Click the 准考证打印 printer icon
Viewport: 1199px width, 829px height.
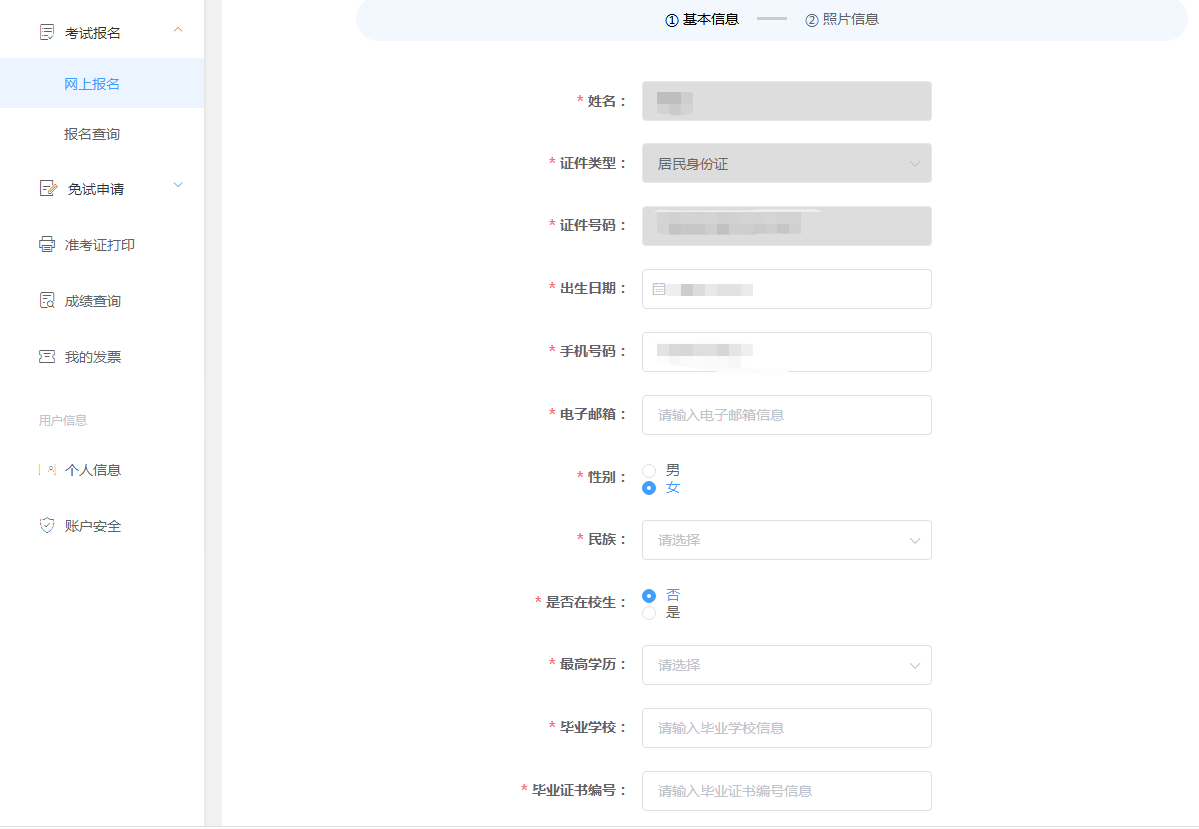(47, 244)
